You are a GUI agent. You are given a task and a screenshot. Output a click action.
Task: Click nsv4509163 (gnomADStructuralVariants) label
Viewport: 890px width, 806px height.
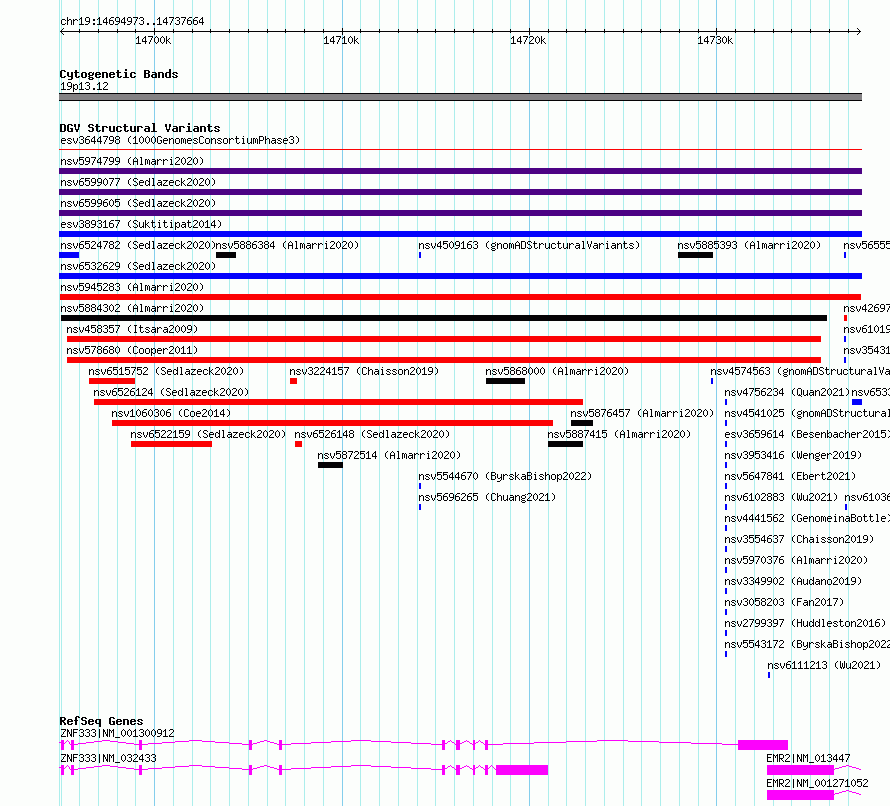click(529, 245)
